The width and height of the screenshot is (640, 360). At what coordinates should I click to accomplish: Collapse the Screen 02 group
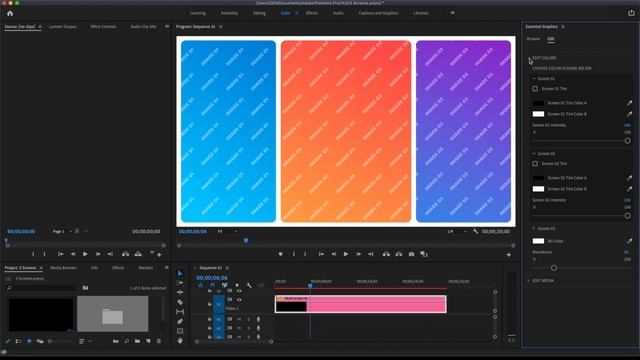(x=534, y=153)
